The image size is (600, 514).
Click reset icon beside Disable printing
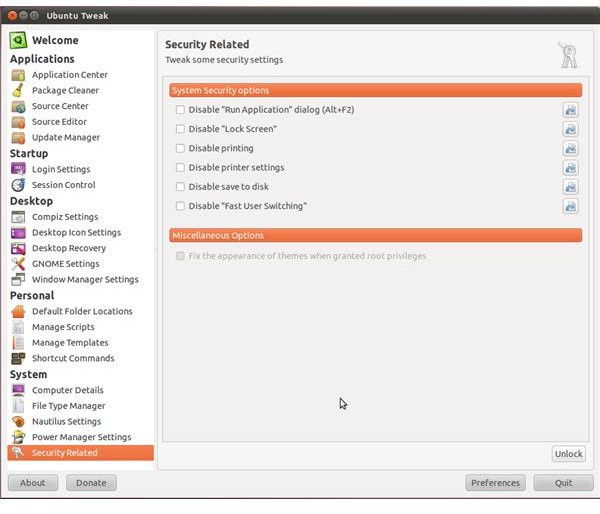point(570,148)
